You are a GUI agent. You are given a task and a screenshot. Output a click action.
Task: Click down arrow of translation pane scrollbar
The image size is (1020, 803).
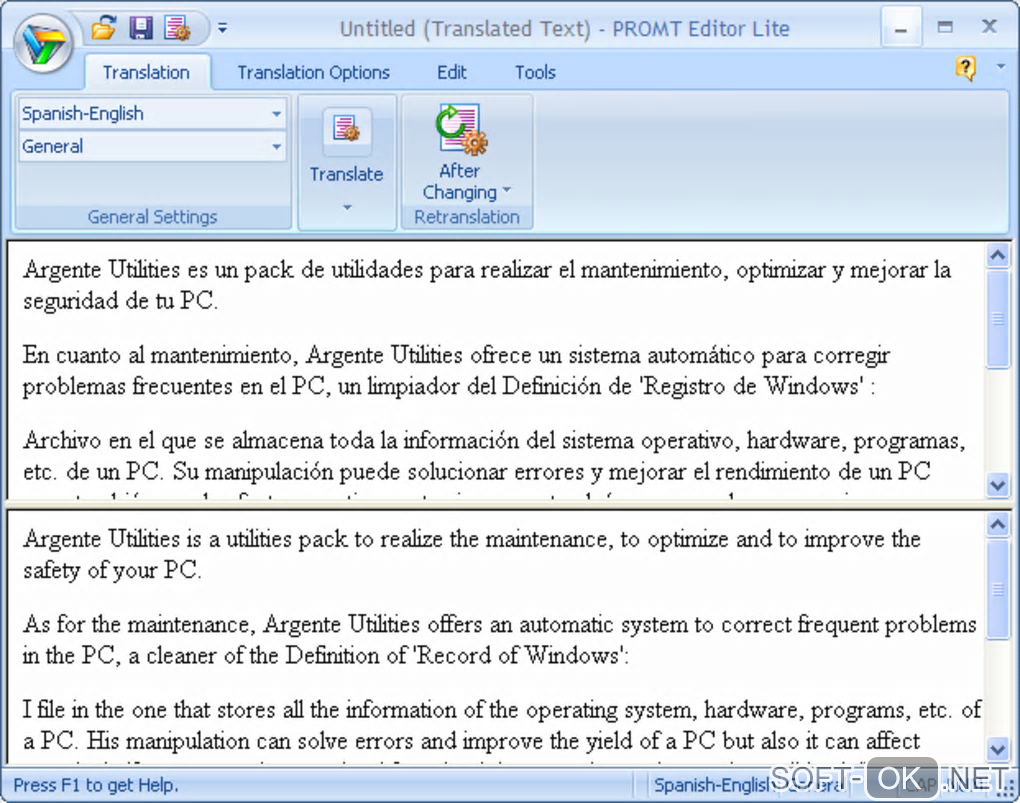(997, 748)
